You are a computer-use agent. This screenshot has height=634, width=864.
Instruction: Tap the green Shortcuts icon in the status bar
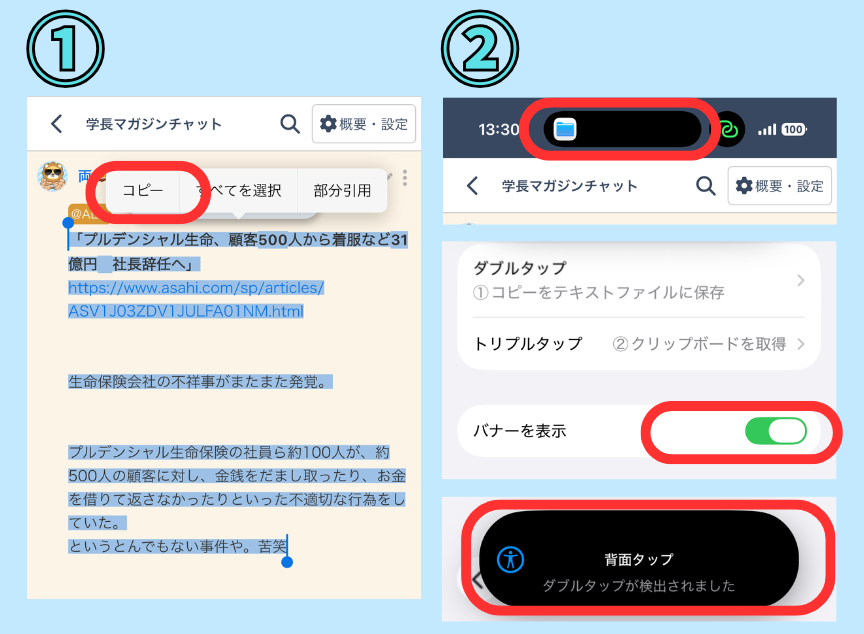pyautogui.click(x=727, y=128)
